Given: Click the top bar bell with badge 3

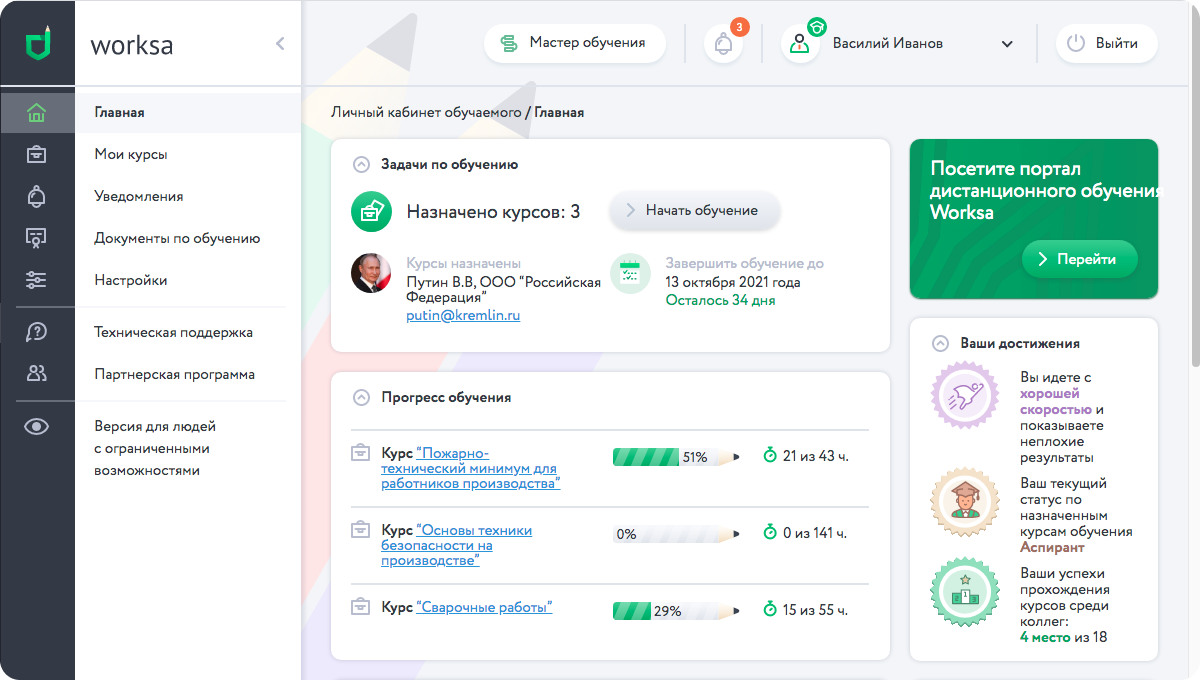Looking at the screenshot, I should 724,43.
